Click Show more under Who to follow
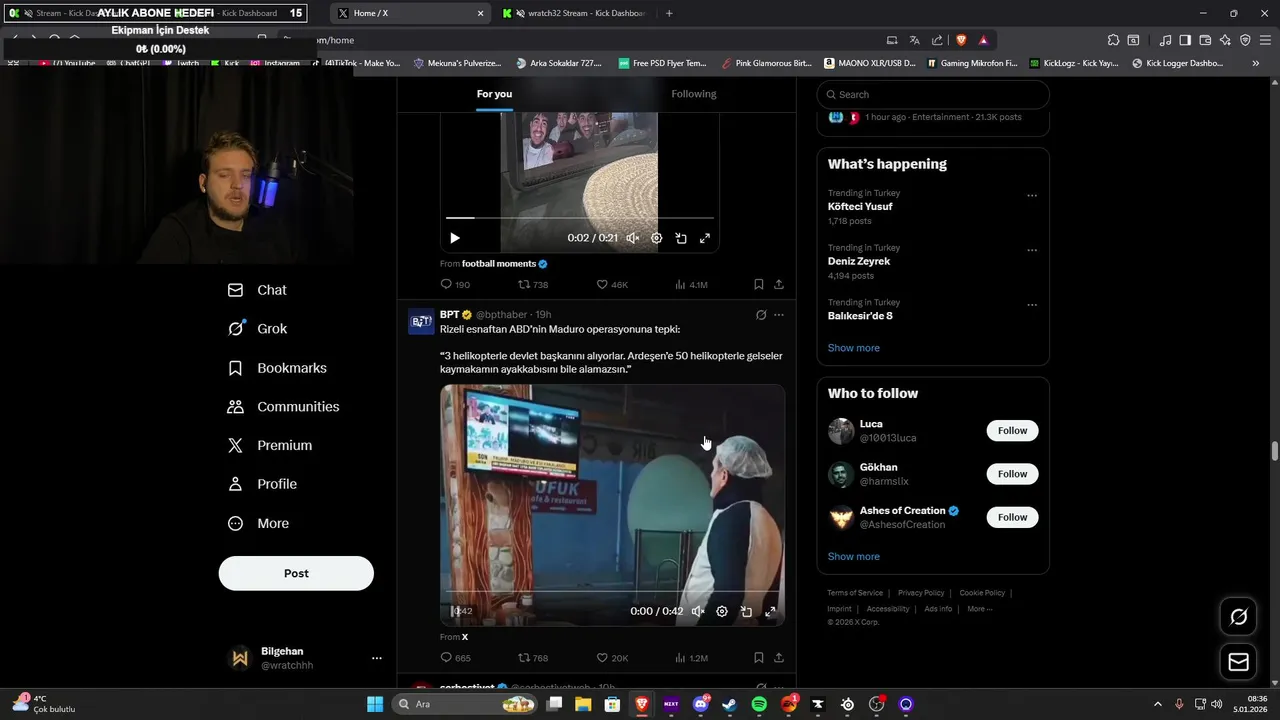This screenshot has height=720, width=1280. pyautogui.click(x=853, y=556)
